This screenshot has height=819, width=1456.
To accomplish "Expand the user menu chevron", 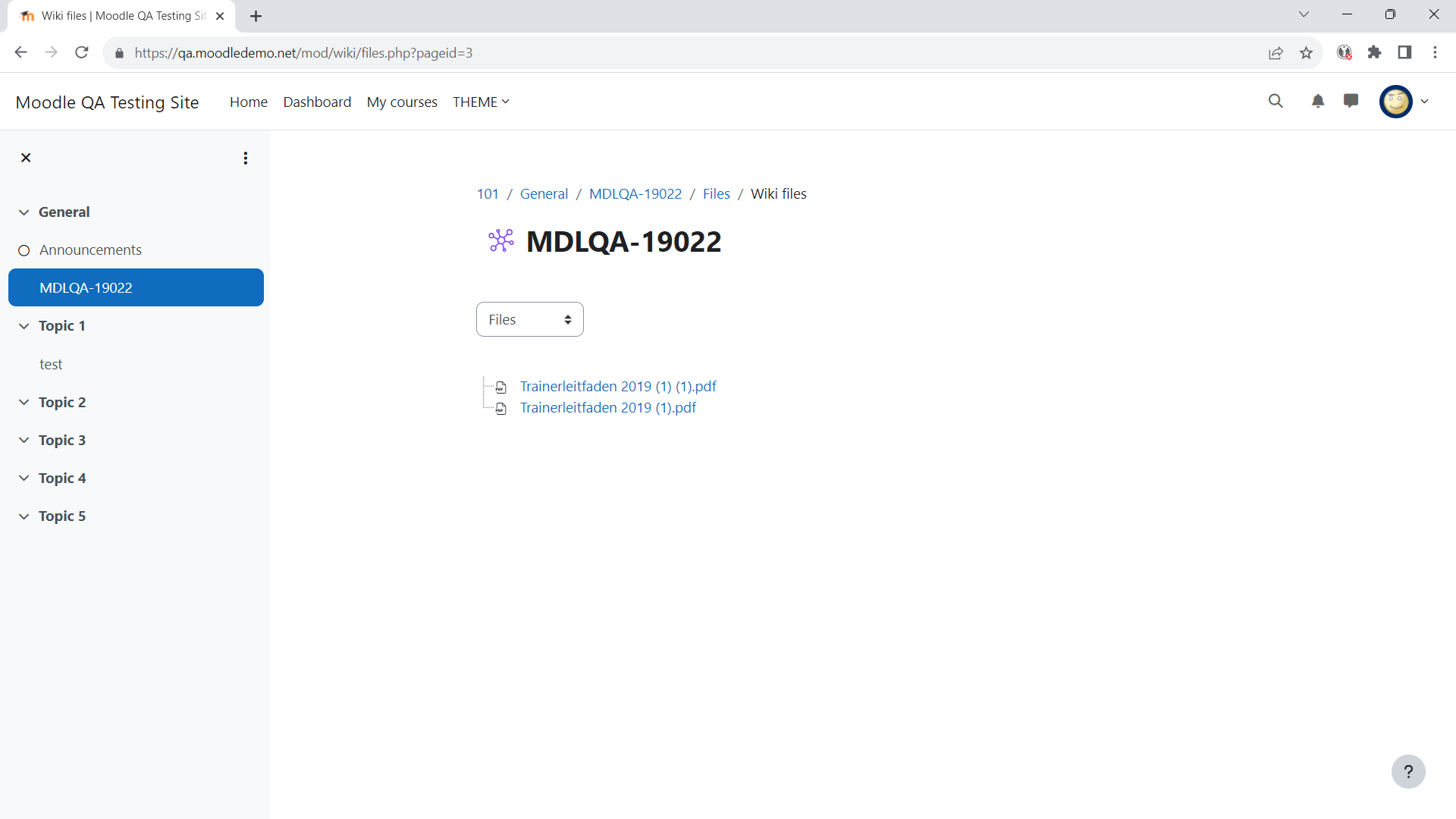I will point(1424,101).
